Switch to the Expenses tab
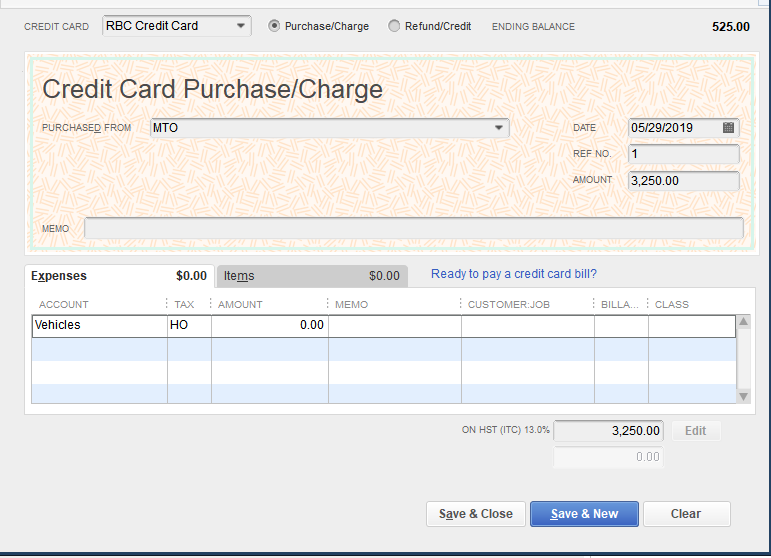This screenshot has height=558, width=771. (x=60, y=276)
